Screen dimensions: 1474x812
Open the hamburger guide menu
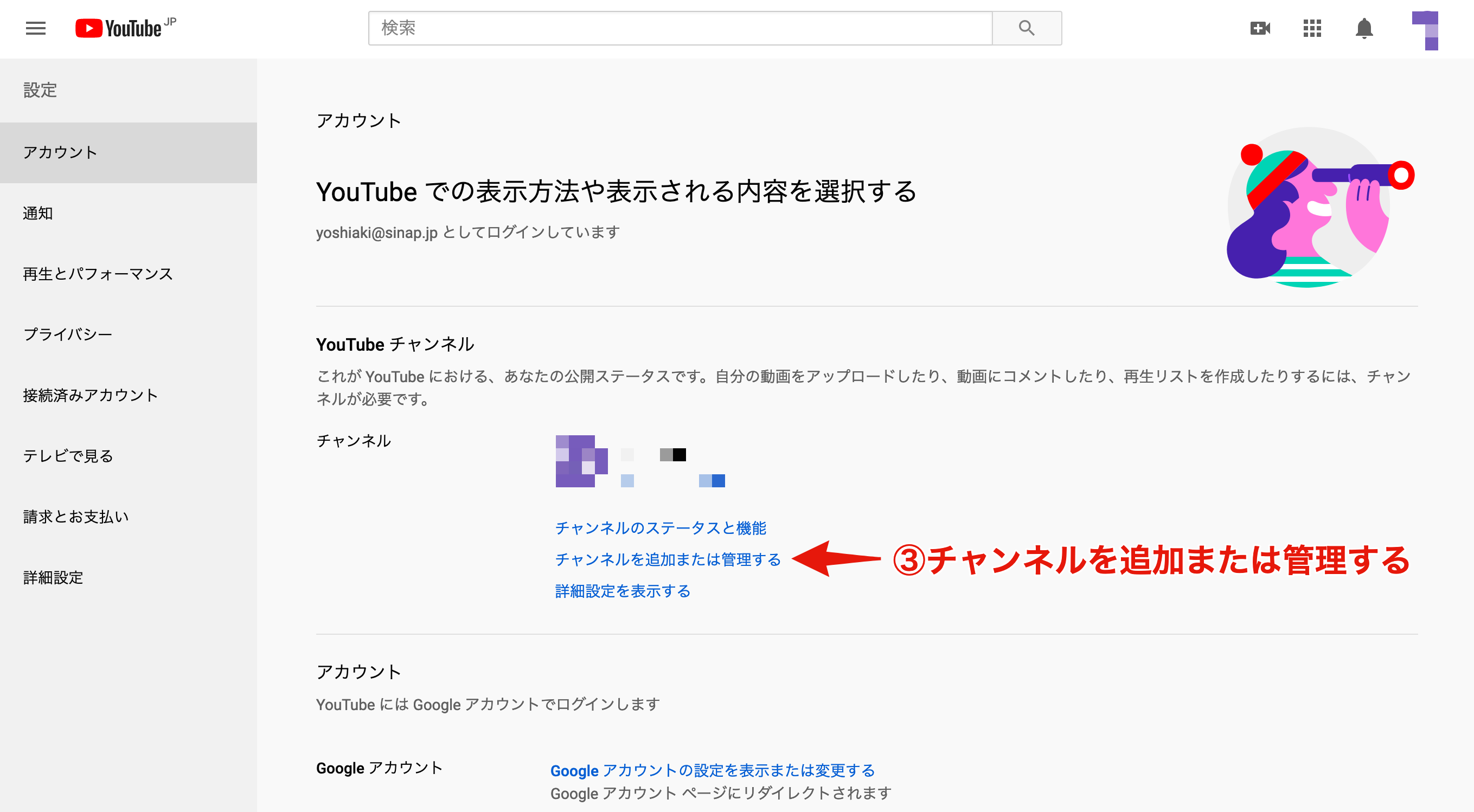(x=35, y=28)
